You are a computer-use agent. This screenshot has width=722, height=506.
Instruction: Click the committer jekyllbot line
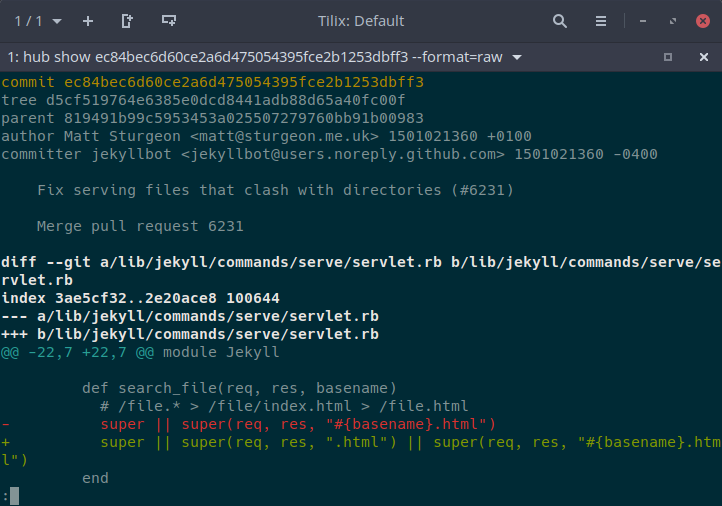pyautogui.click(x=329, y=154)
